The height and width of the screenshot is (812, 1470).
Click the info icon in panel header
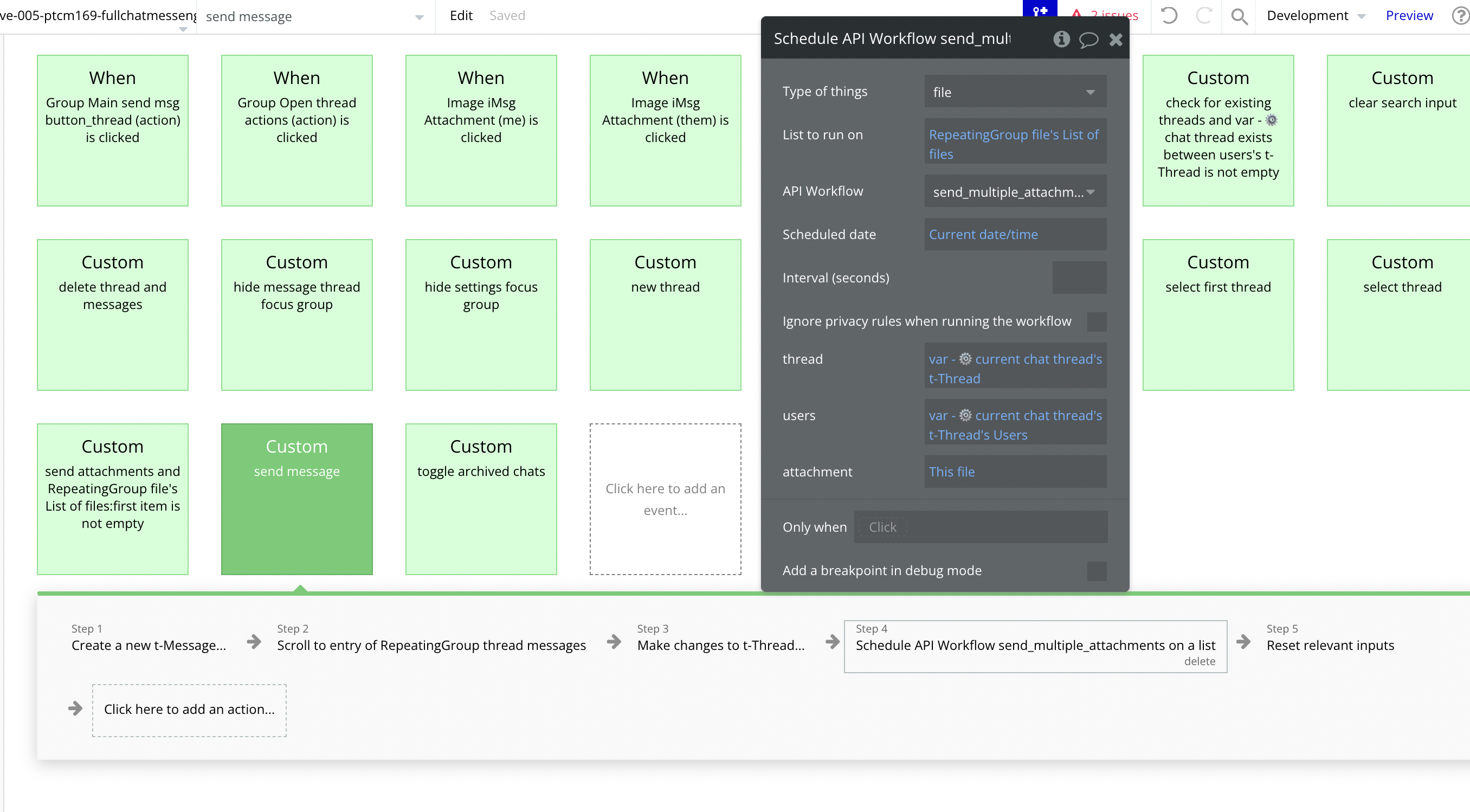[x=1061, y=39]
